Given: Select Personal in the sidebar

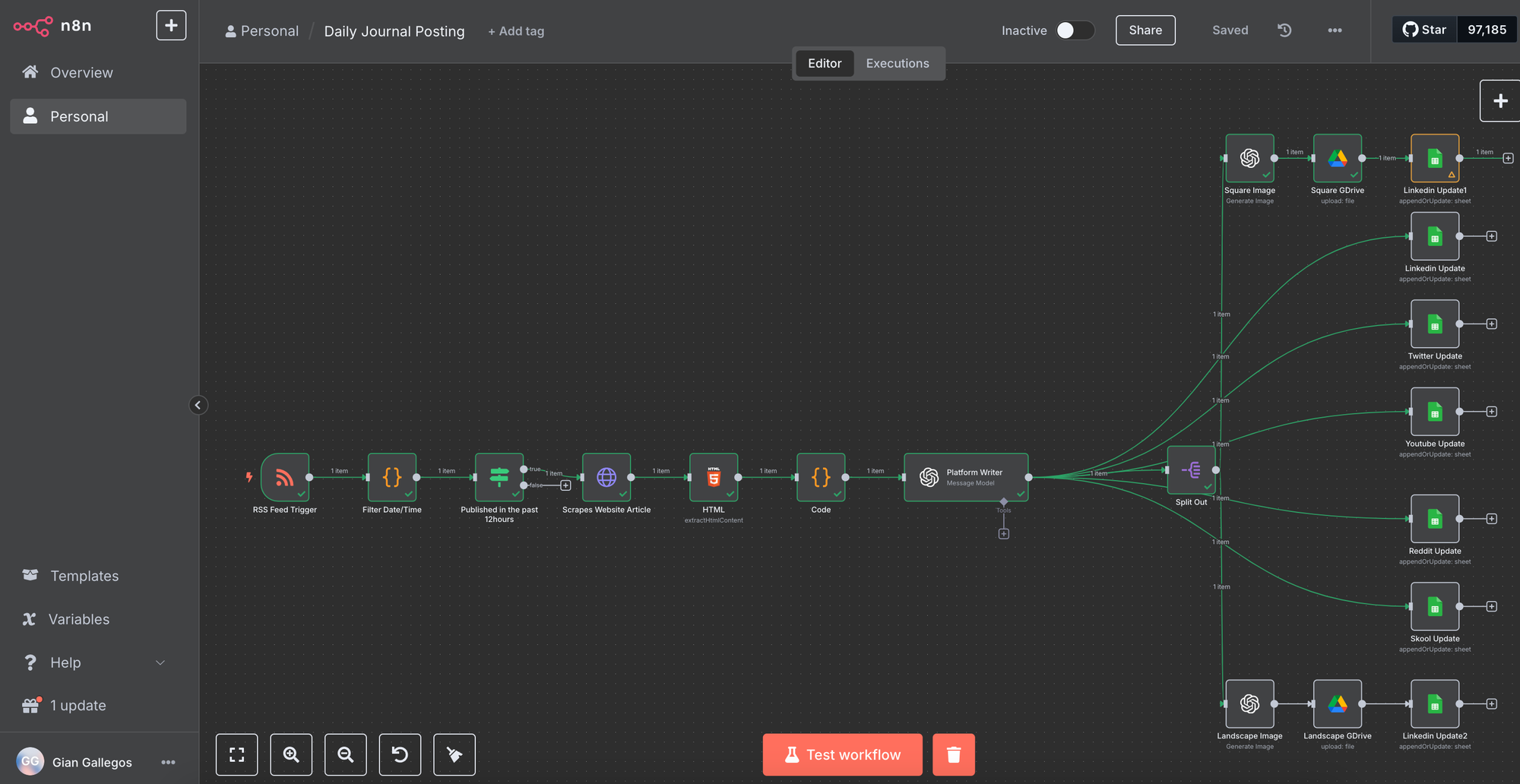Looking at the screenshot, I should (x=98, y=116).
